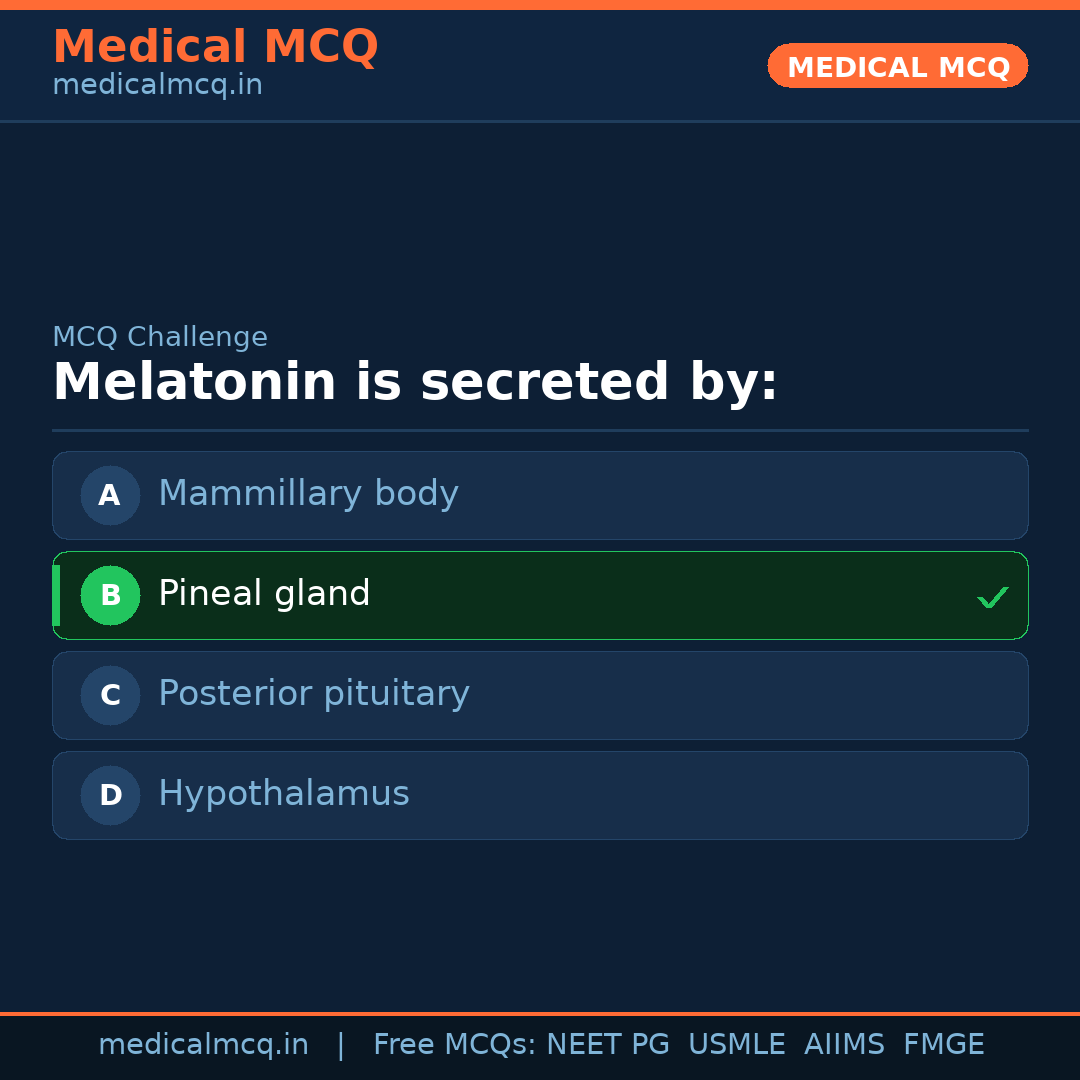
Task: Open medicalmcq.in link below the header title
Action: [157, 86]
